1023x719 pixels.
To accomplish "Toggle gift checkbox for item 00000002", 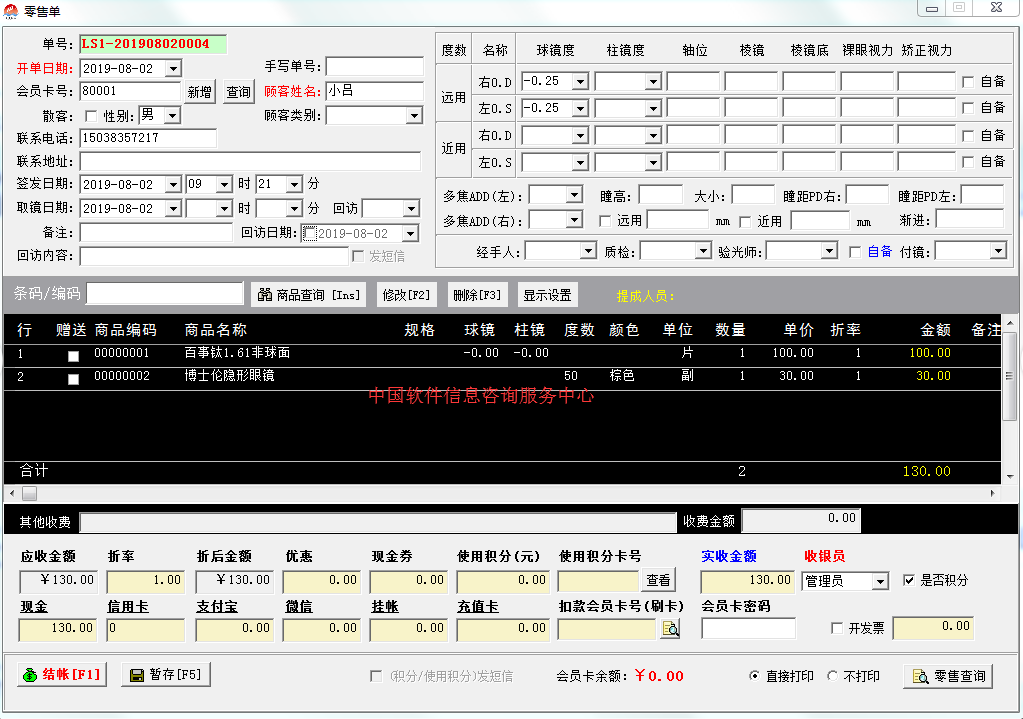I will pyautogui.click(x=74, y=379).
